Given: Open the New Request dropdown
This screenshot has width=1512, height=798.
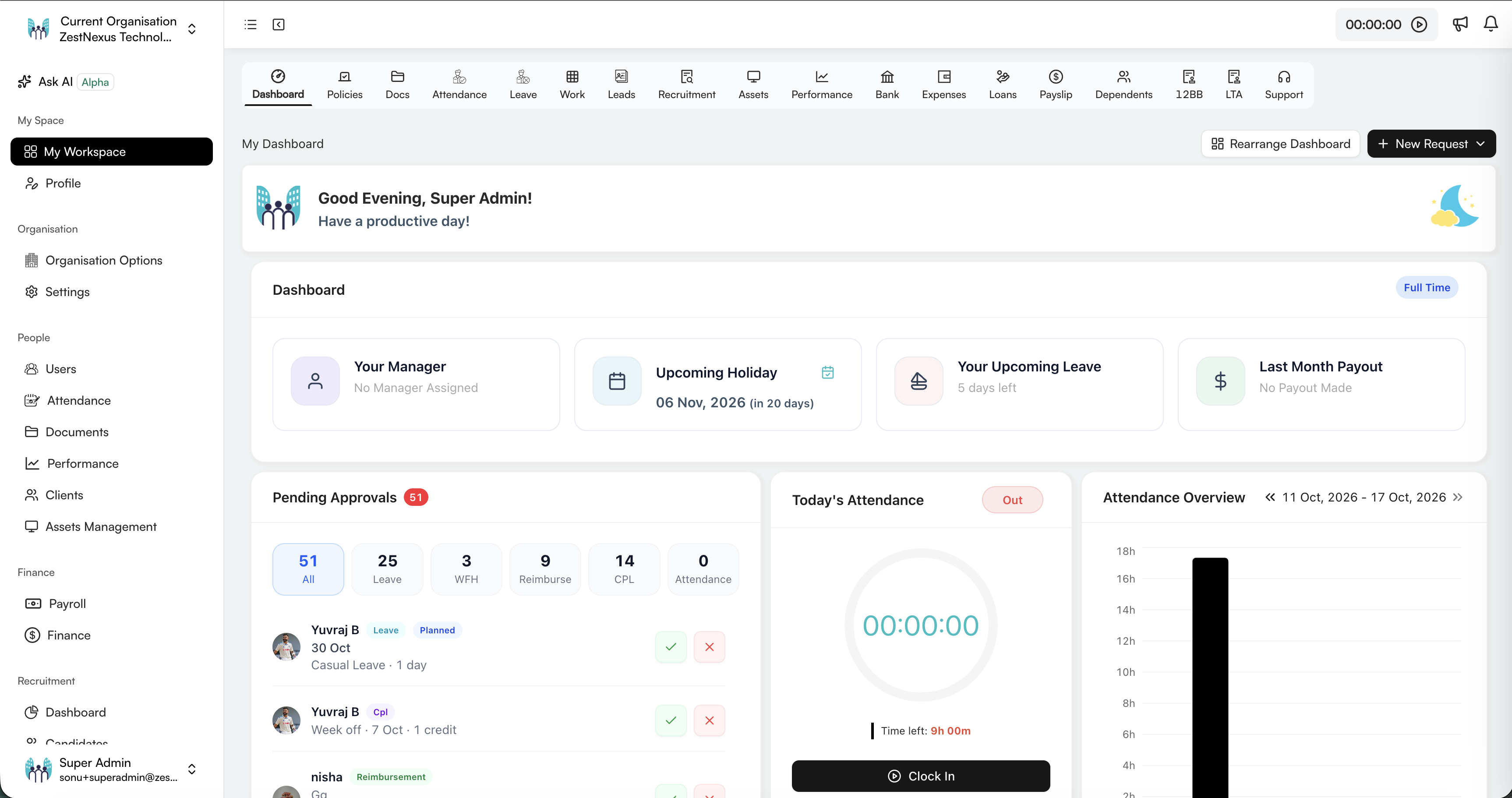Looking at the screenshot, I should 1431,144.
